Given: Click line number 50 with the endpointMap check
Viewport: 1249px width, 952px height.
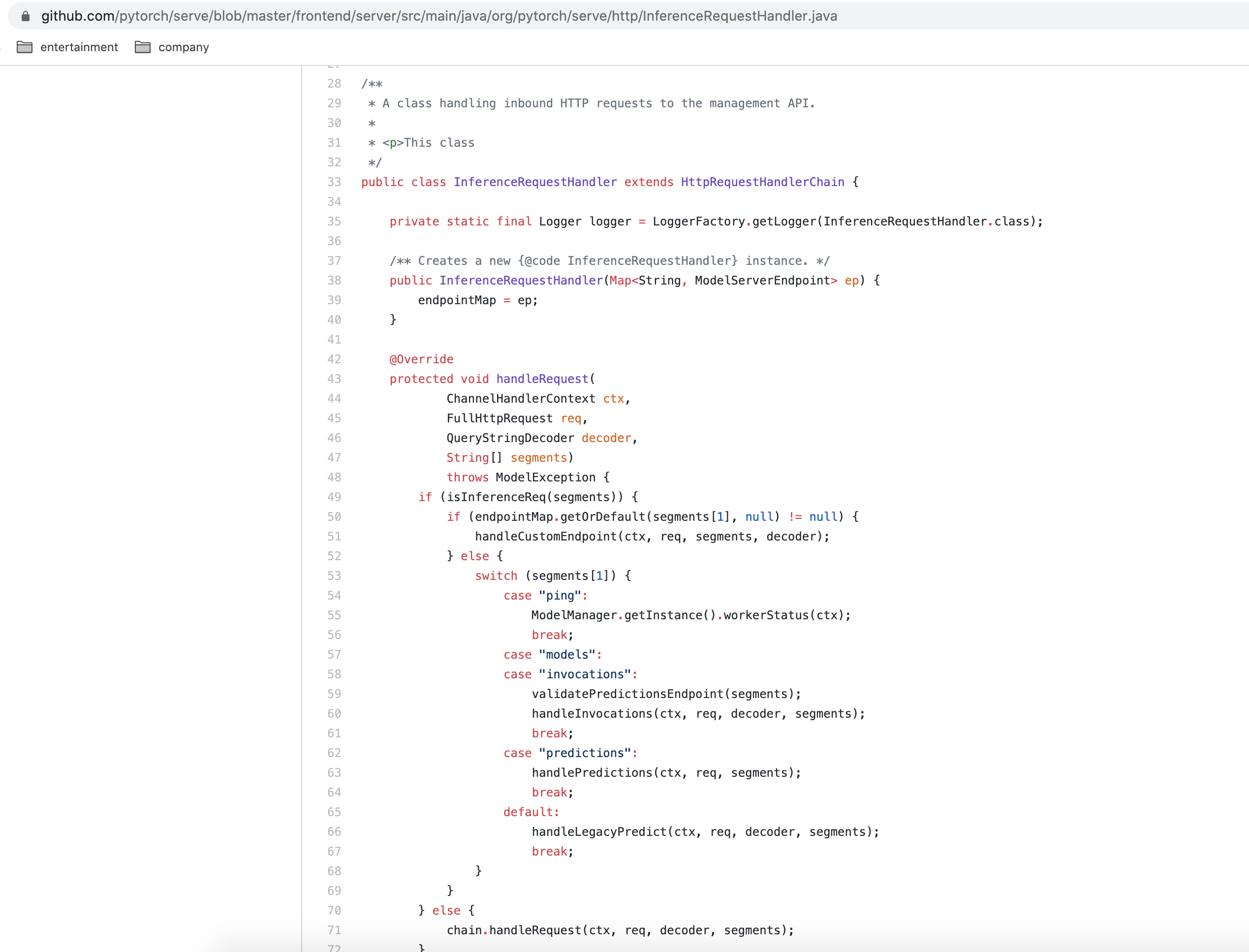Looking at the screenshot, I should click(334, 516).
